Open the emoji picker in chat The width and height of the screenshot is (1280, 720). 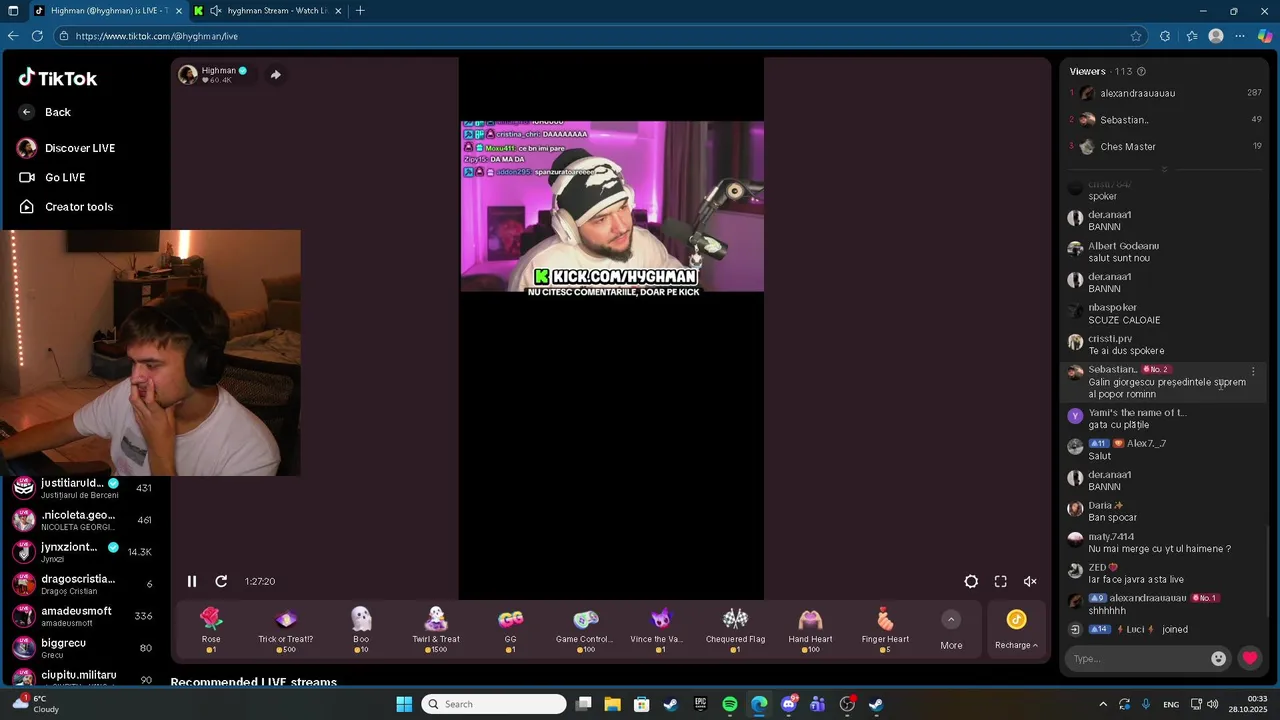[1218, 658]
